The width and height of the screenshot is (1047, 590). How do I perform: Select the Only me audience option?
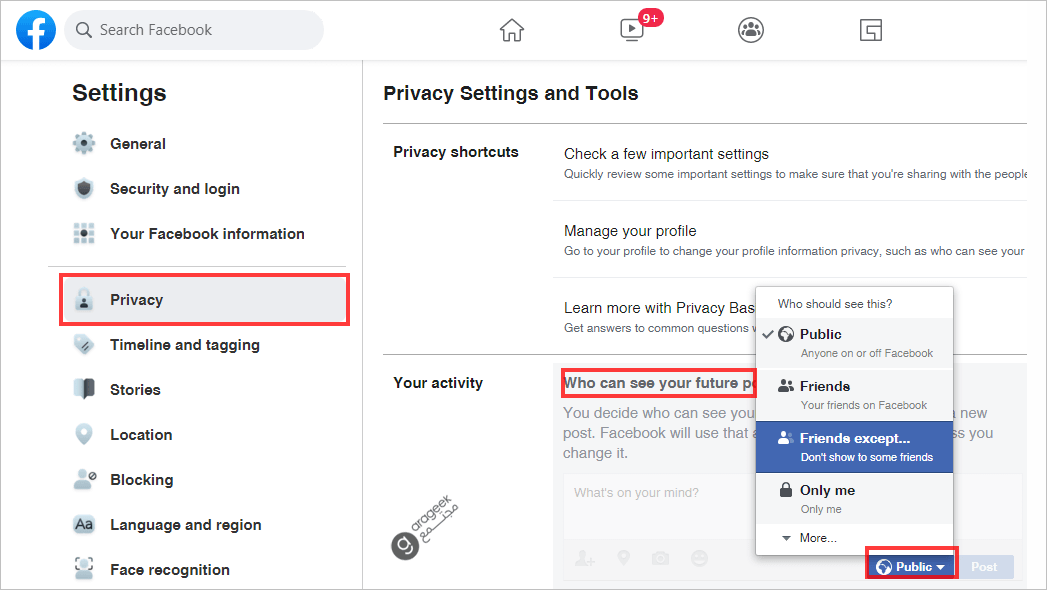854,498
